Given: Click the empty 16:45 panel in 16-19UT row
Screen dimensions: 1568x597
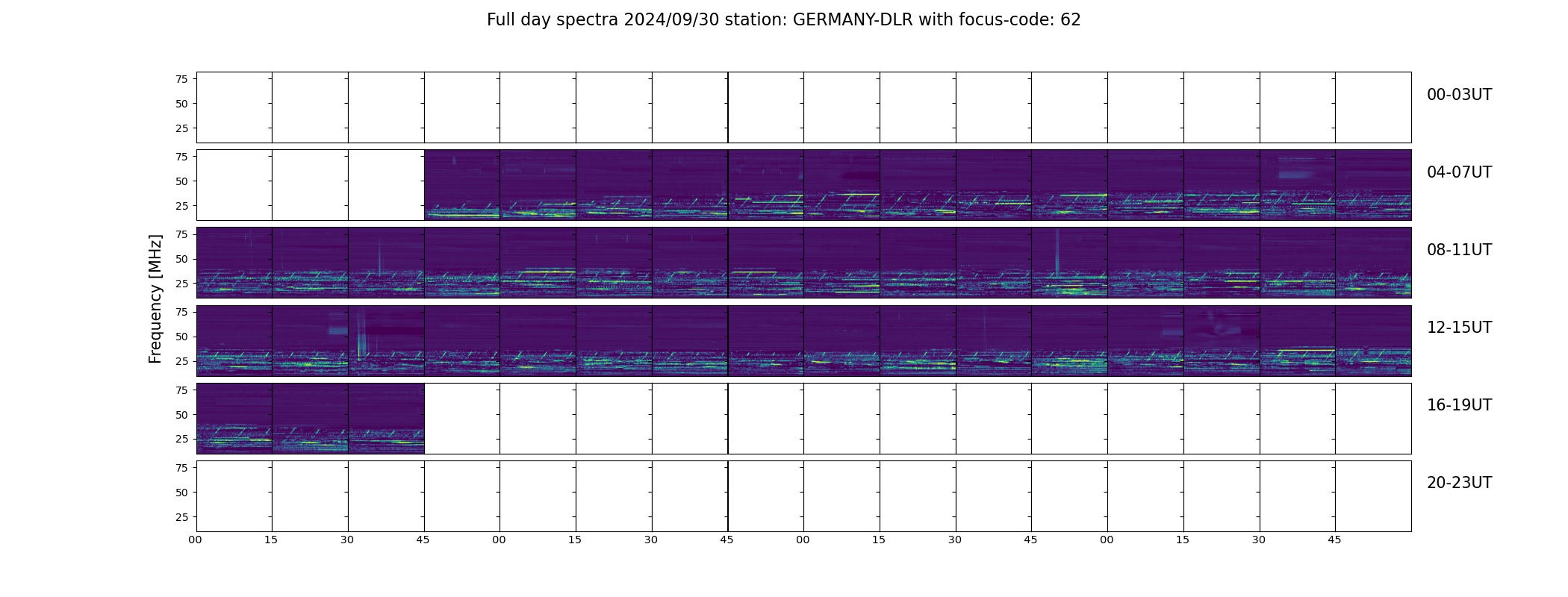Looking at the screenshot, I should coord(462,418).
